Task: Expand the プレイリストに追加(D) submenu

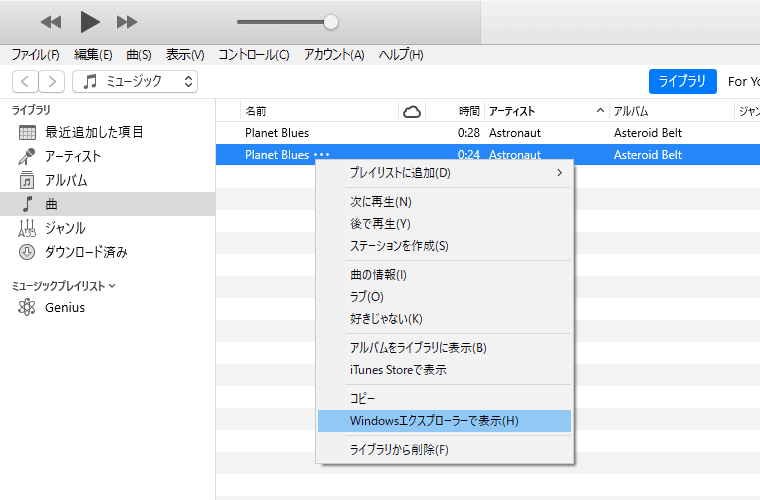Action: (x=444, y=172)
